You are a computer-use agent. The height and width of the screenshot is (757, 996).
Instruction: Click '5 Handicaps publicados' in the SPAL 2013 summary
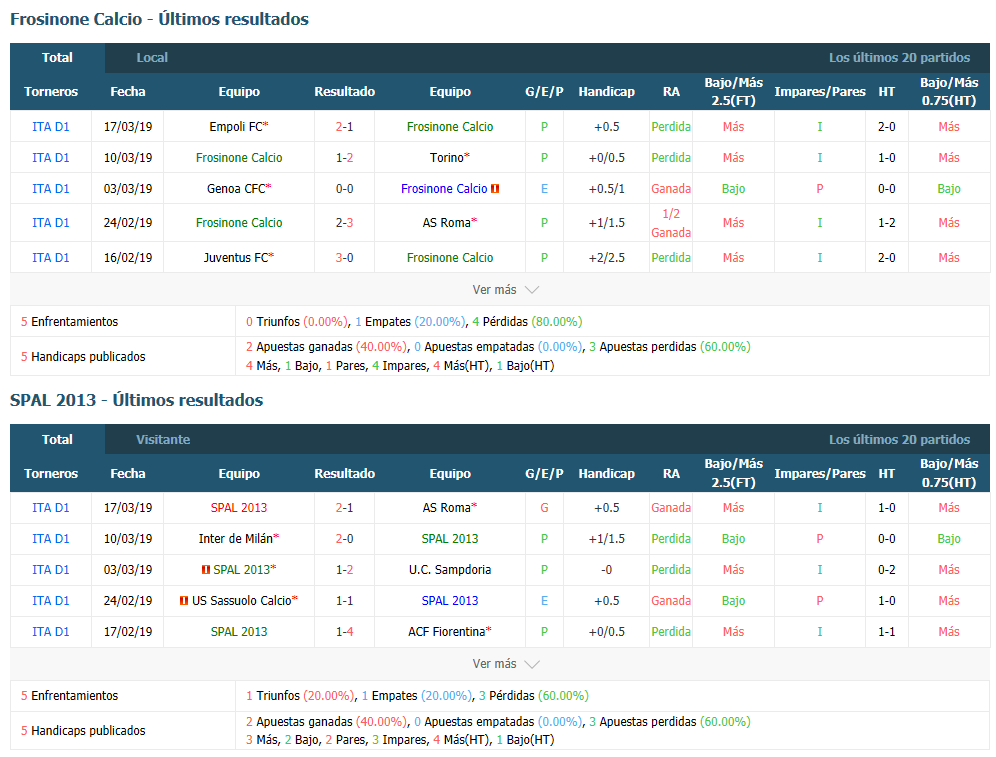click(83, 731)
